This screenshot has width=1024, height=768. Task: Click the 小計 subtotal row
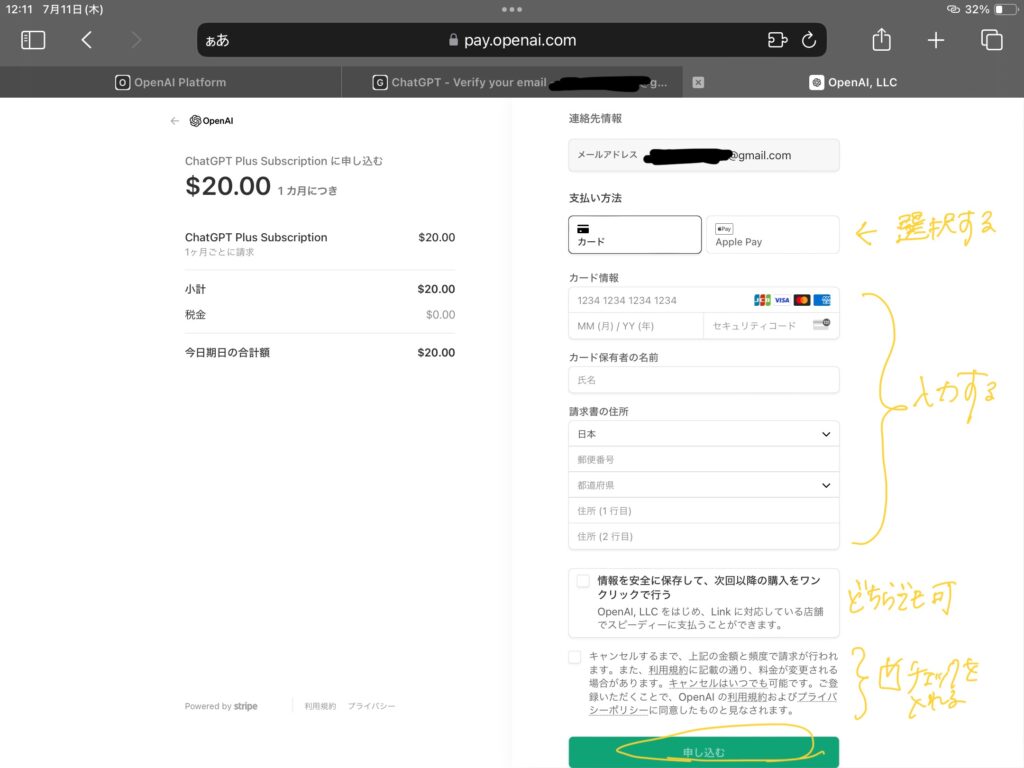click(320, 289)
